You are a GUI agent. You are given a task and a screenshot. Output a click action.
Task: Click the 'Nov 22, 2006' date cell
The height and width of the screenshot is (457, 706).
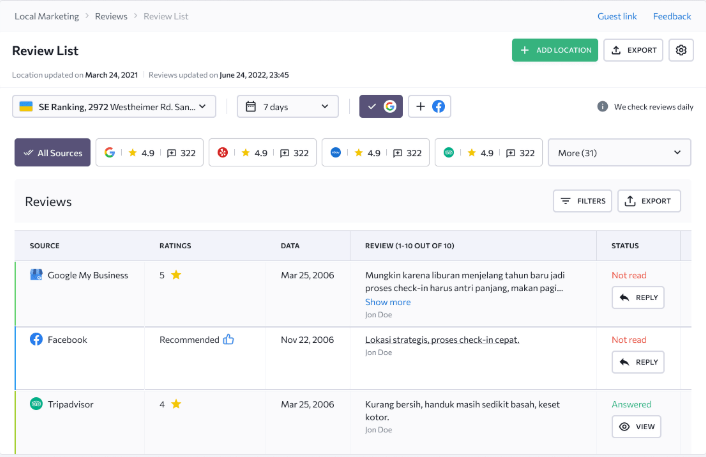click(307, 339)
